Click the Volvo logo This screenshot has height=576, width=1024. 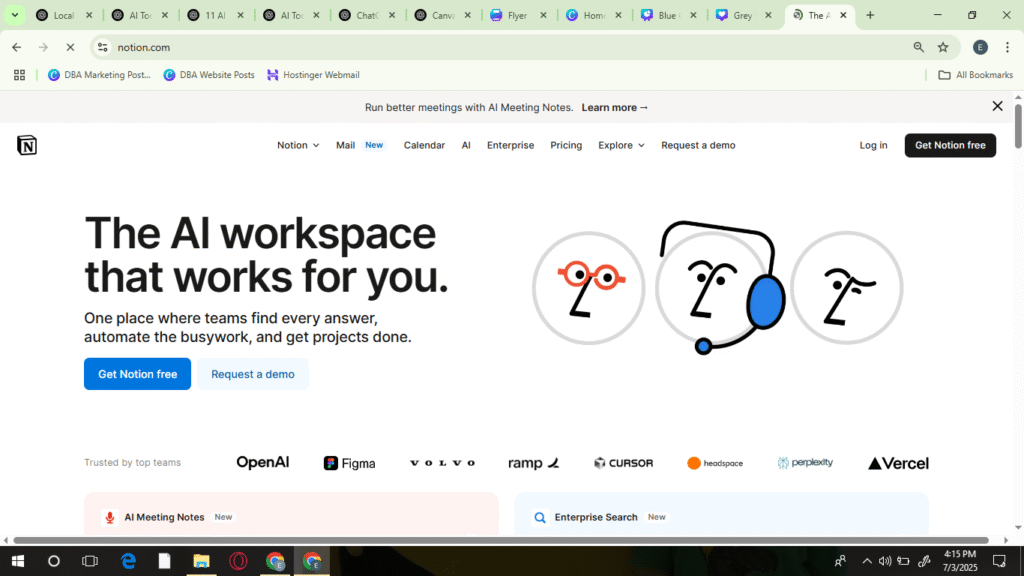click(x=442, y=463)
